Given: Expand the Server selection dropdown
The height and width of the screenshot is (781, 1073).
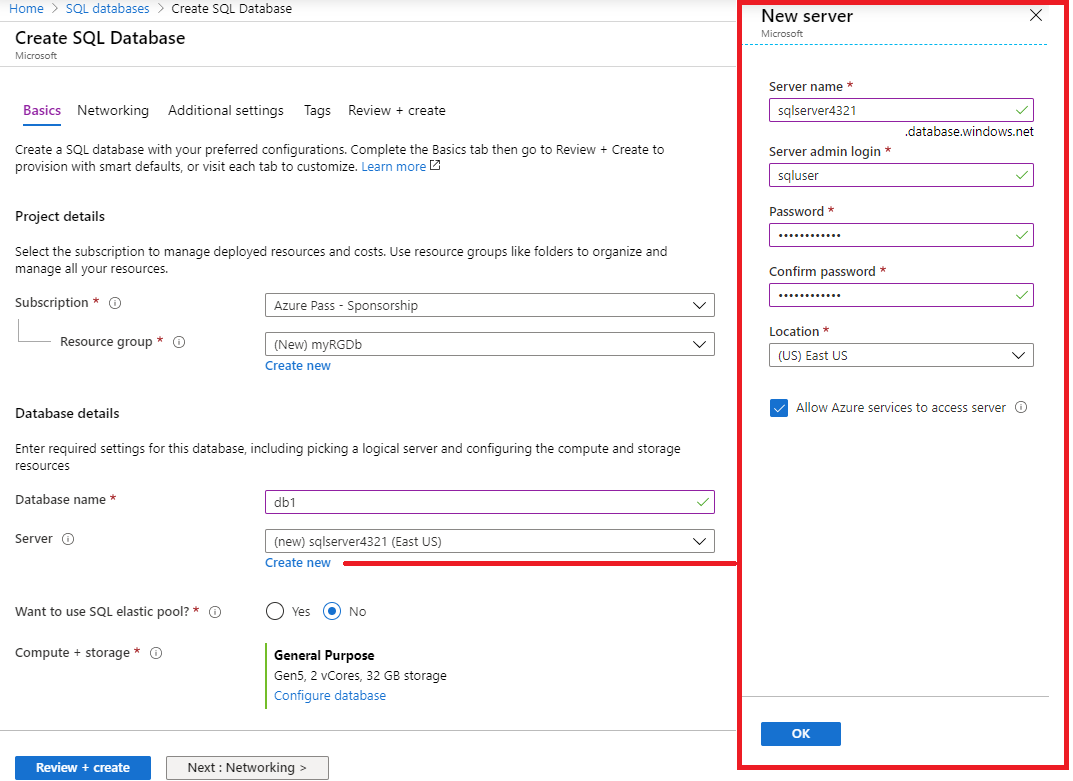Looking at the screenshot, I should click(x=489, y=539).
